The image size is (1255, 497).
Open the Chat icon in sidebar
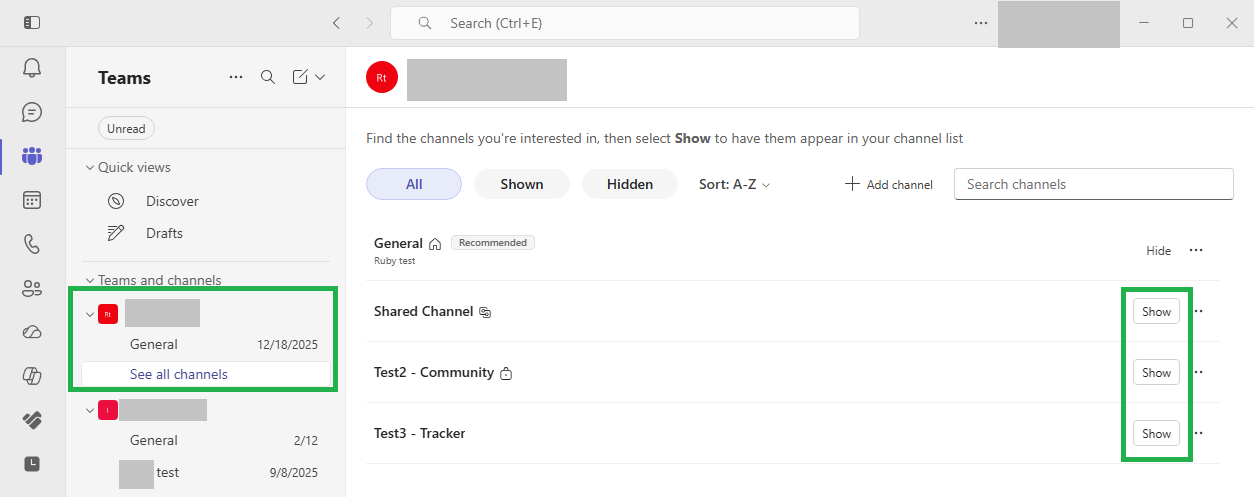[x=32, y=112]
